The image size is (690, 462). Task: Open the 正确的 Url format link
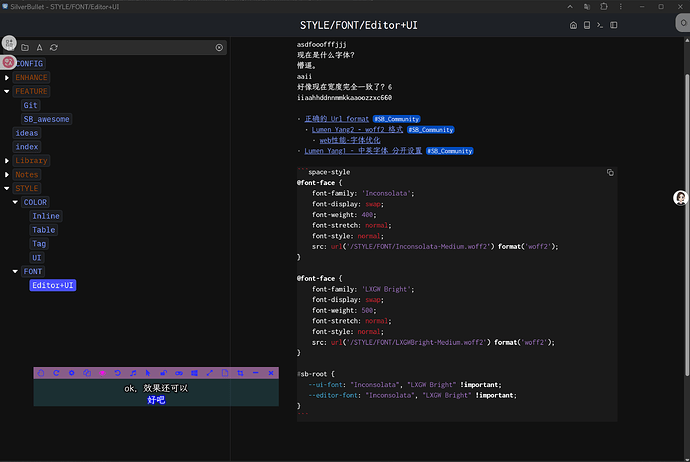click(x=336, y=118)
